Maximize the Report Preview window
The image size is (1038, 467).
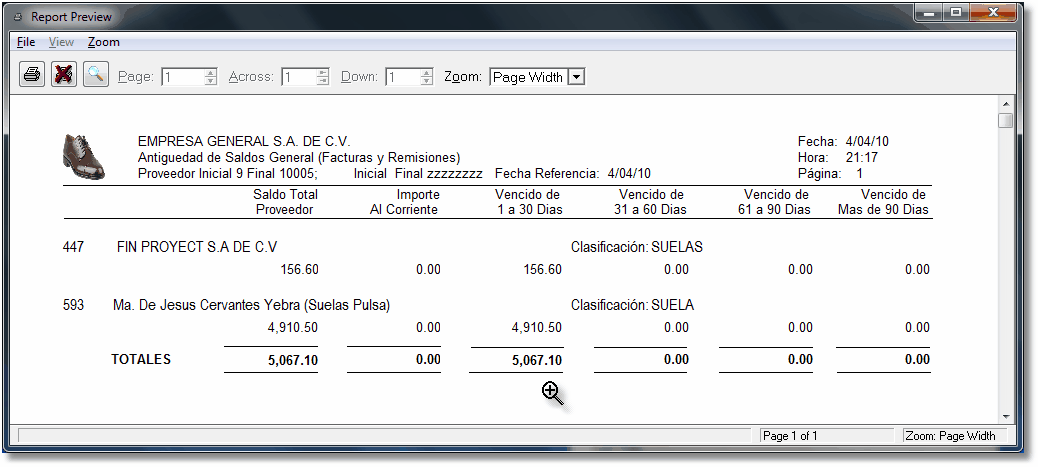tap(956, 15)
